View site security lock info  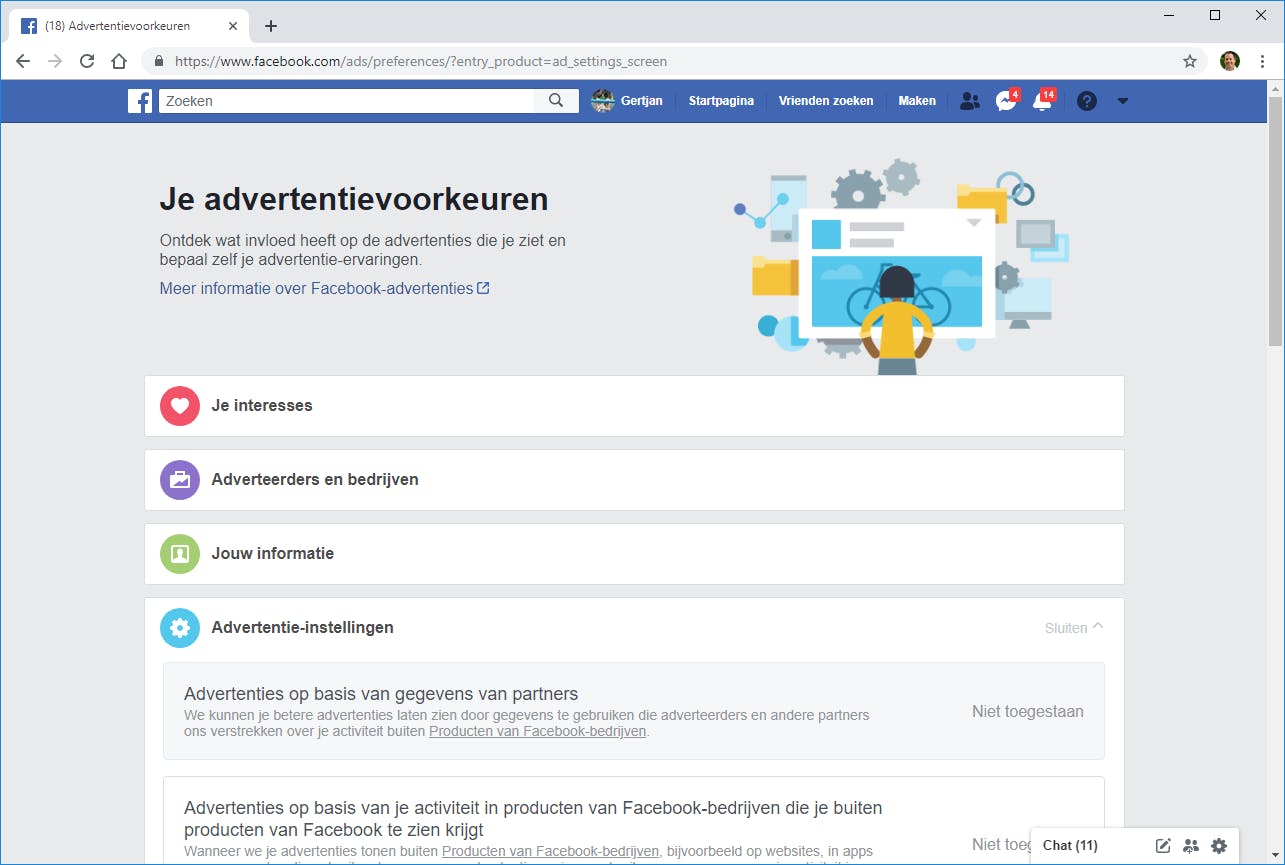(x=159, y=61)
